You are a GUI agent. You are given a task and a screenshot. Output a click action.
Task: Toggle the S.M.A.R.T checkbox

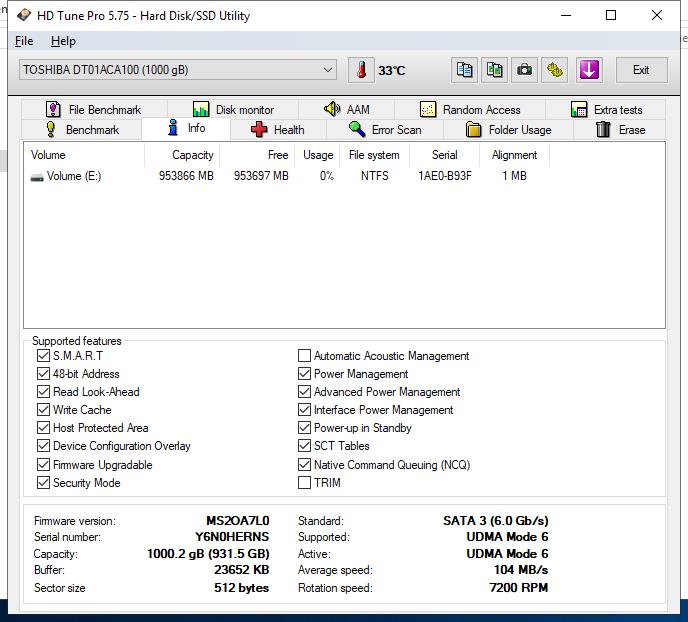point(43,355)
